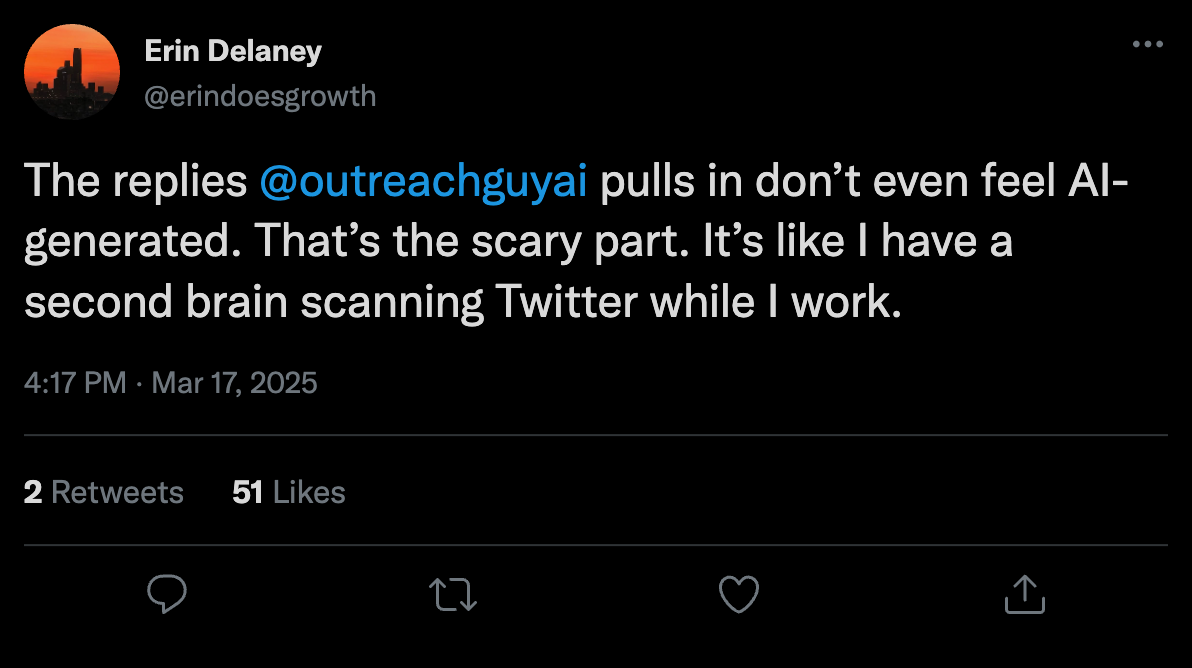Click the number 2 retweet count
Viewport: 1192px width, 668px height.
(33, 492)
